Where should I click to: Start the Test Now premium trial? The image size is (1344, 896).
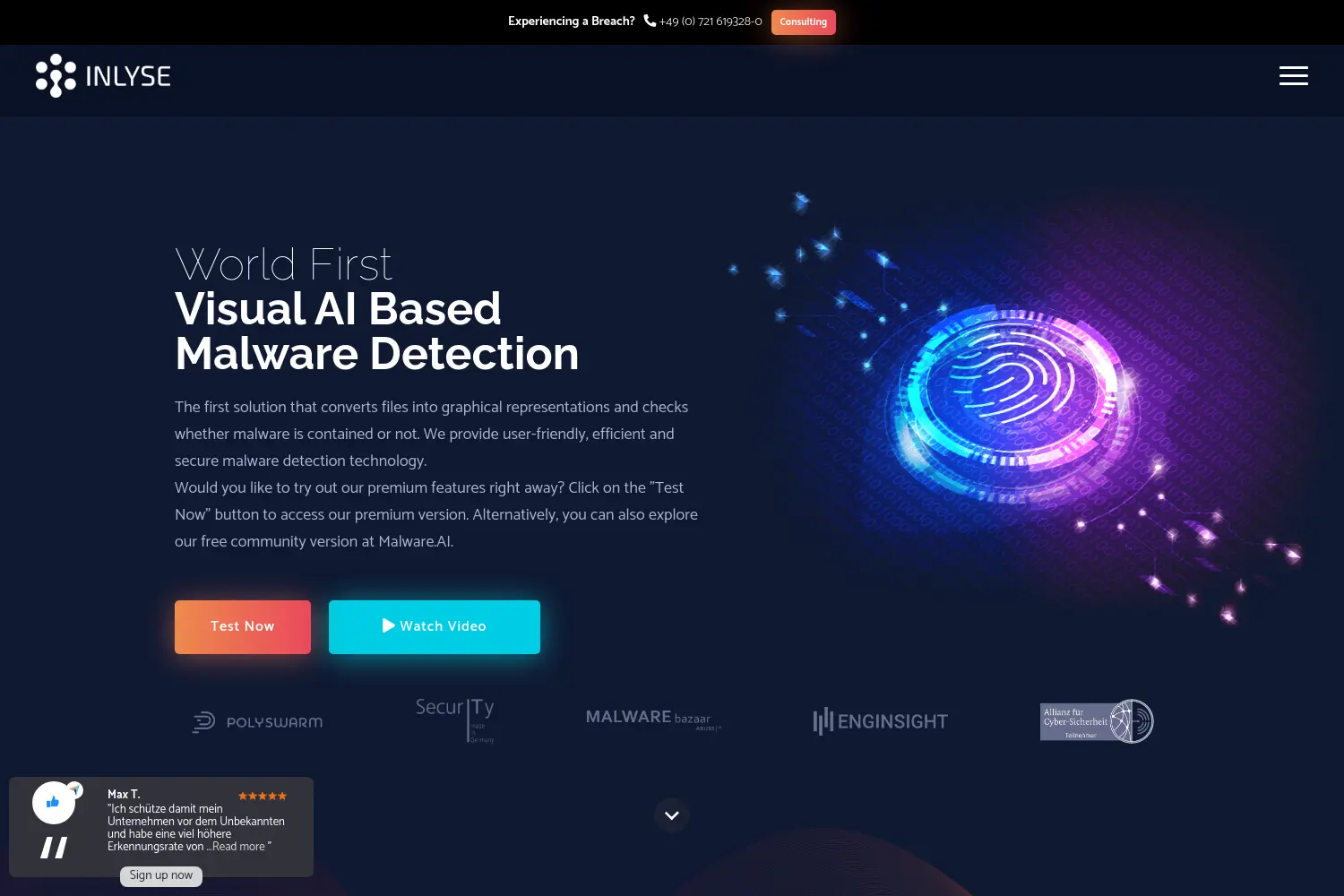tap(243, 627)
